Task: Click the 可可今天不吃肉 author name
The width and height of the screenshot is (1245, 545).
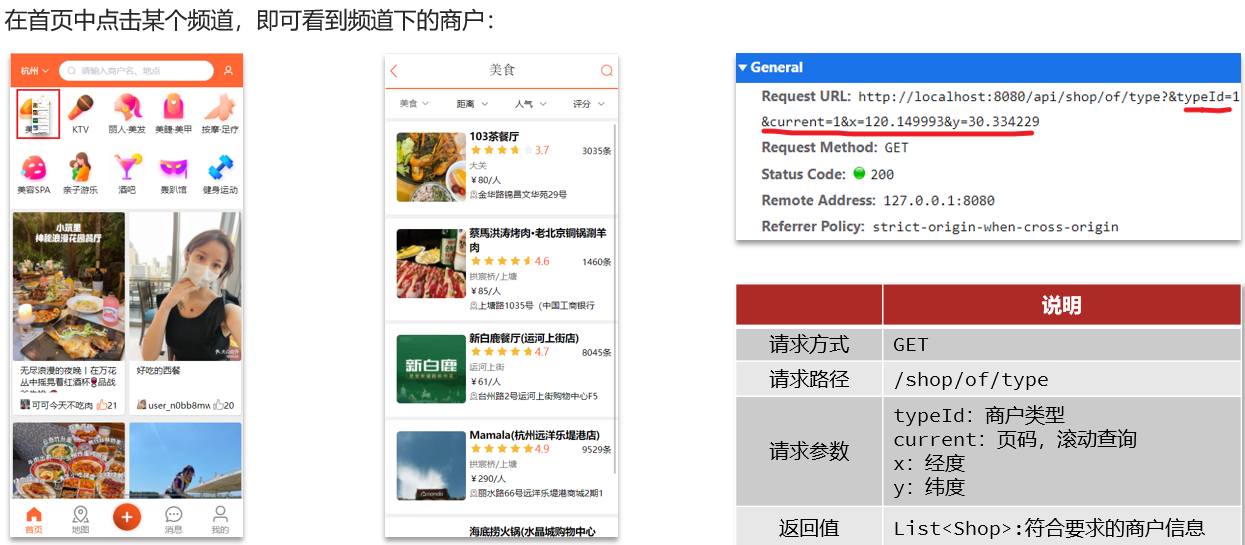Action: [x=62, y=405]
